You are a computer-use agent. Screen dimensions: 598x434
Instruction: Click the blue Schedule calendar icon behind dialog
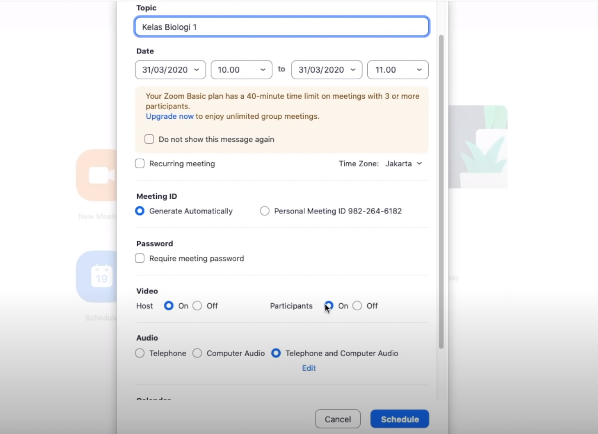[x=97, y=277]
